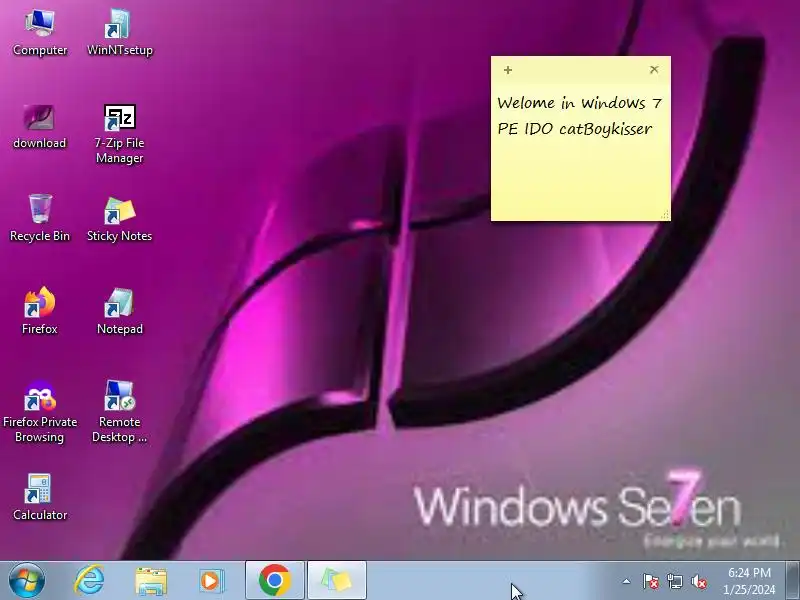This screenshot has width=800, height=600.
Task: Show hidden system tray icons
Action: coord(627,581)
